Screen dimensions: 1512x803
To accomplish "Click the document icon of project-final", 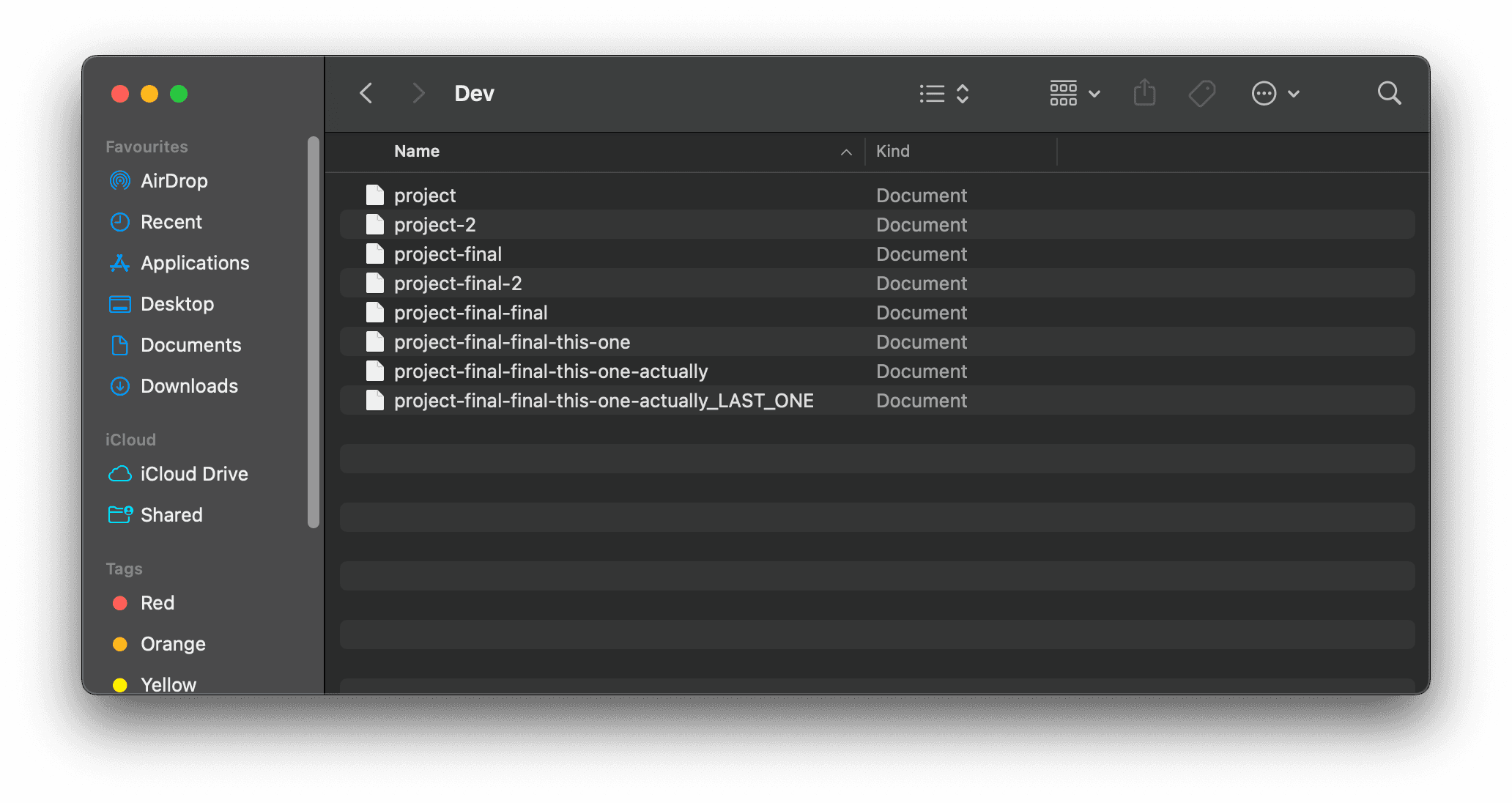I will point(375,254).
